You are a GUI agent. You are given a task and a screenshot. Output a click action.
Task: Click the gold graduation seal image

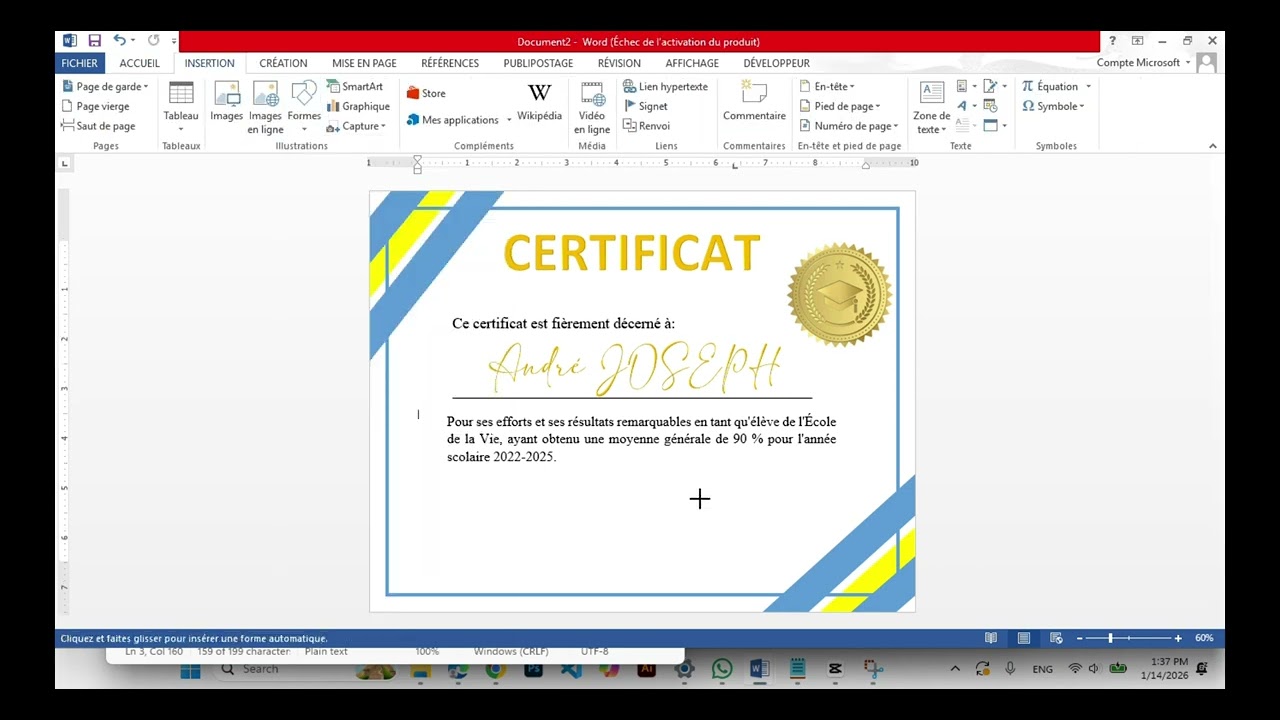pos(839,294)
